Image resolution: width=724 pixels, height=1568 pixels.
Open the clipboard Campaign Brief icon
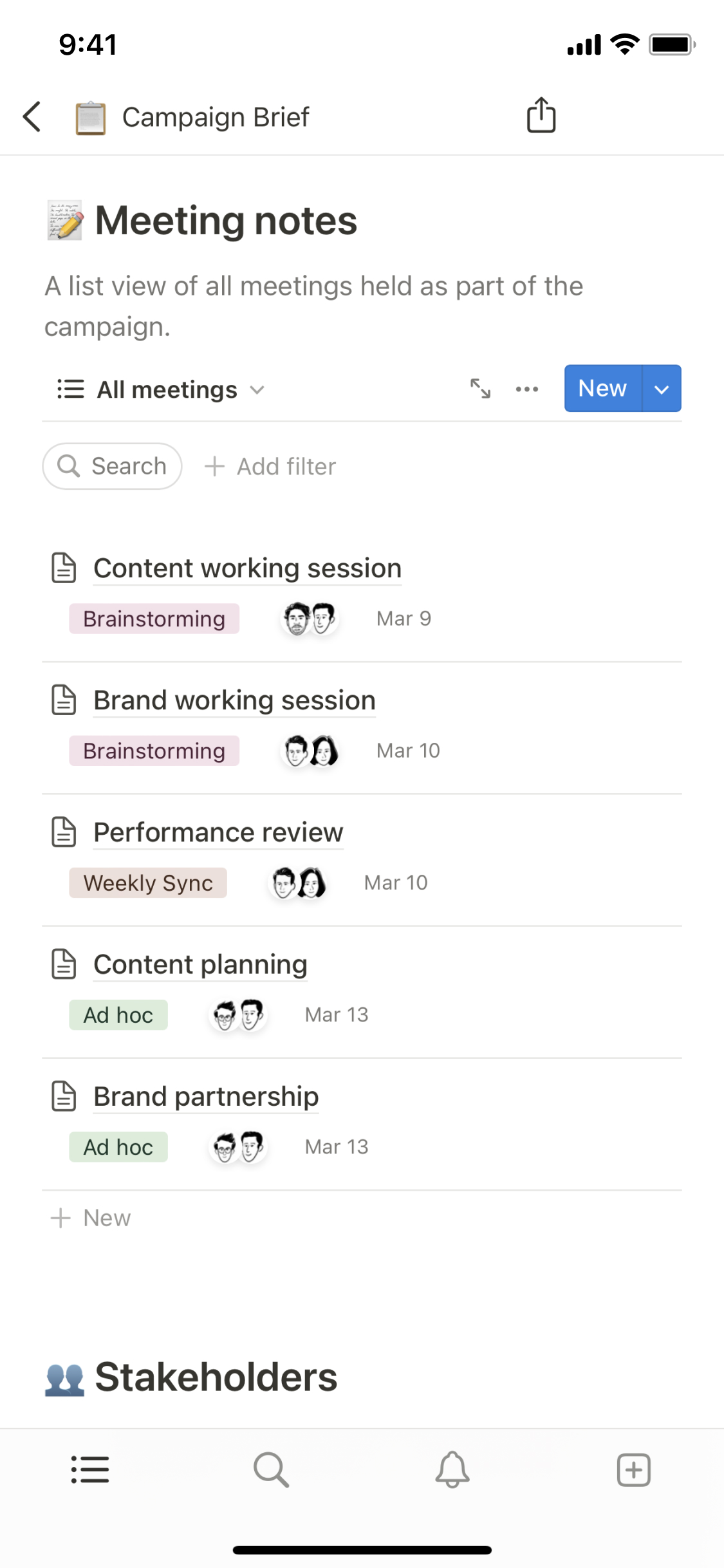click(91, 118)
